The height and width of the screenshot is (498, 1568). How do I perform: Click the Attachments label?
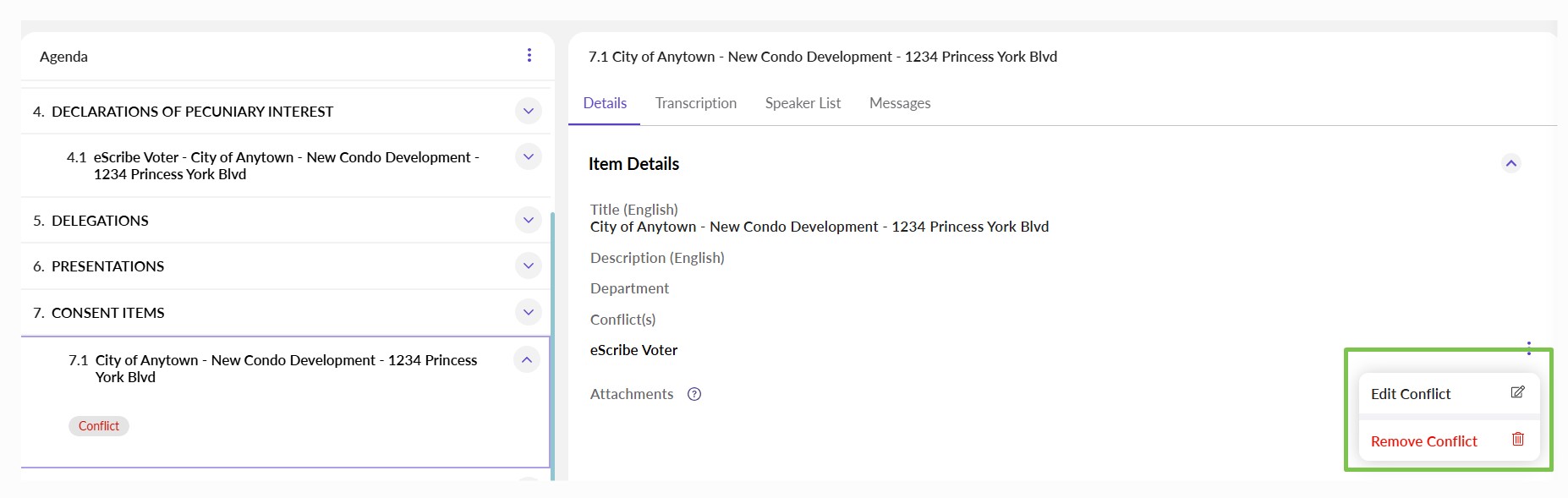coord(632,394)
